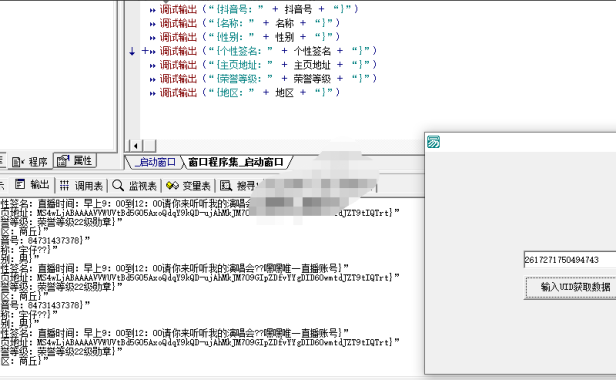Viewport: 616px width, 380px height.
Task: Select the code line outputting 地区
Action: pos(245,92)
